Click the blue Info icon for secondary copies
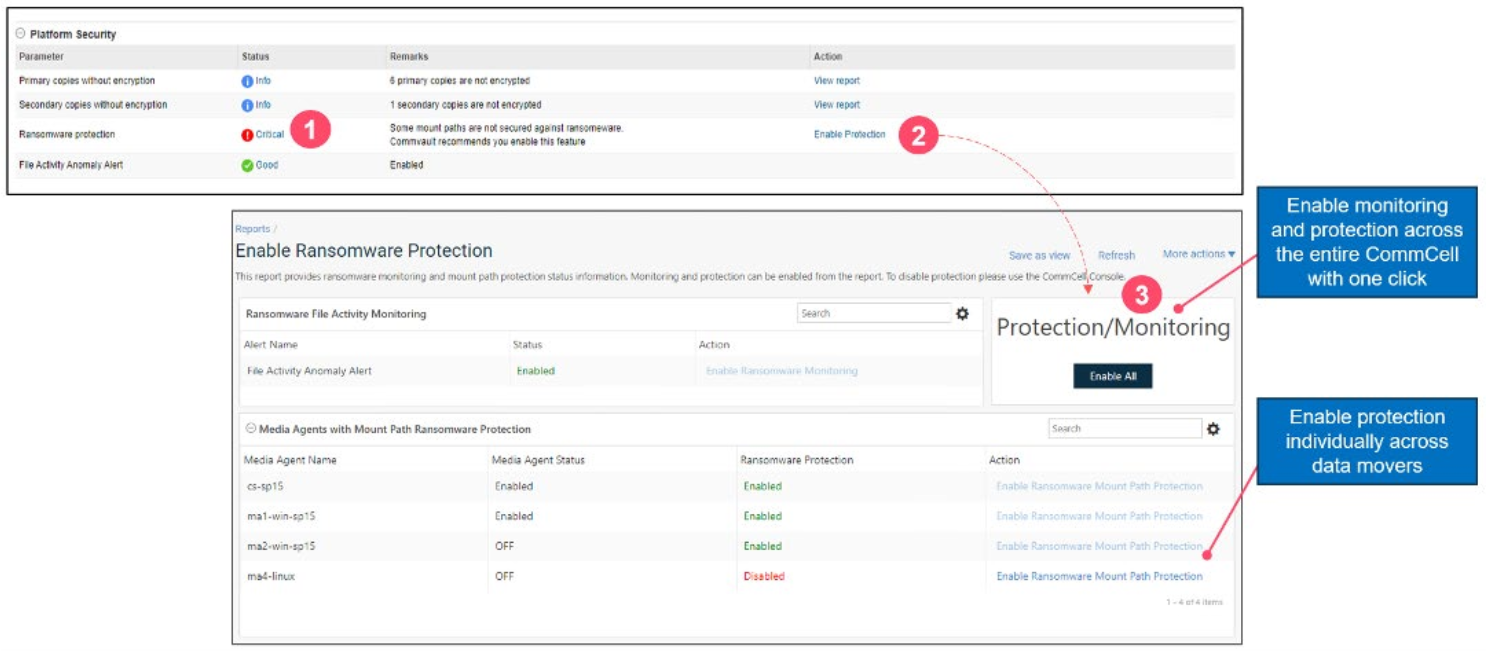 click(247, 105)
